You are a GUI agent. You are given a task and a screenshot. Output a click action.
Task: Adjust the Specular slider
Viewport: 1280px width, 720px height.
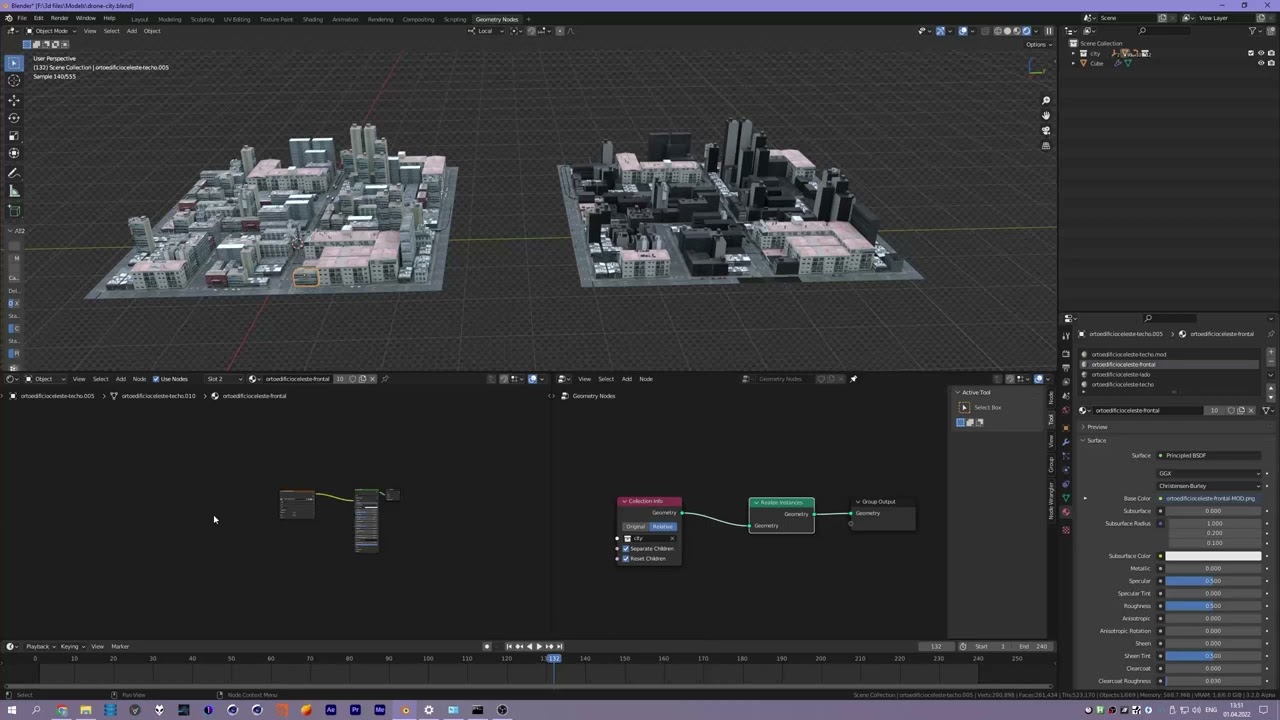[x=1213, y=581]
